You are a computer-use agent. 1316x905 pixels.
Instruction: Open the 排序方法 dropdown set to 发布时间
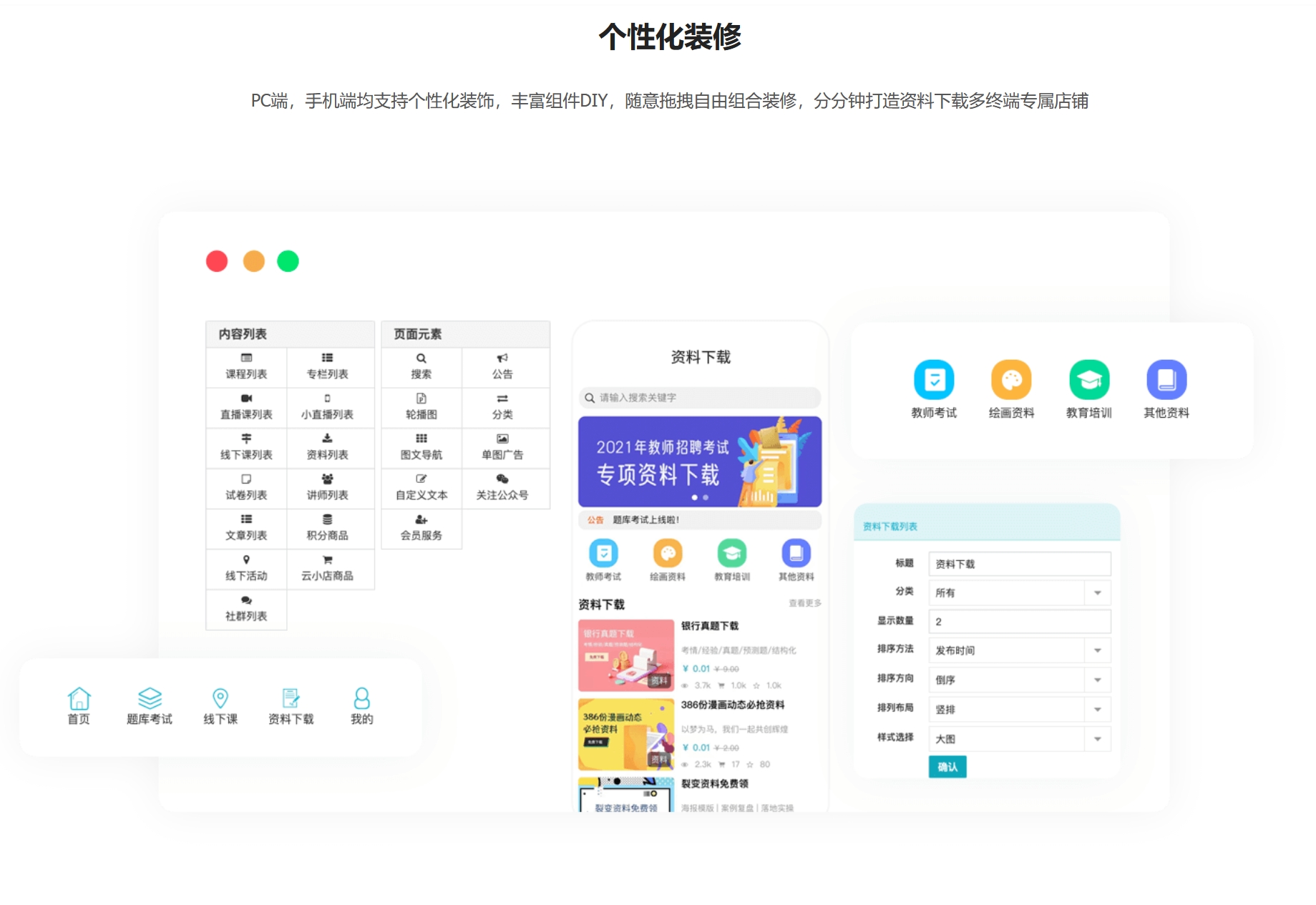click(1019, 650)
